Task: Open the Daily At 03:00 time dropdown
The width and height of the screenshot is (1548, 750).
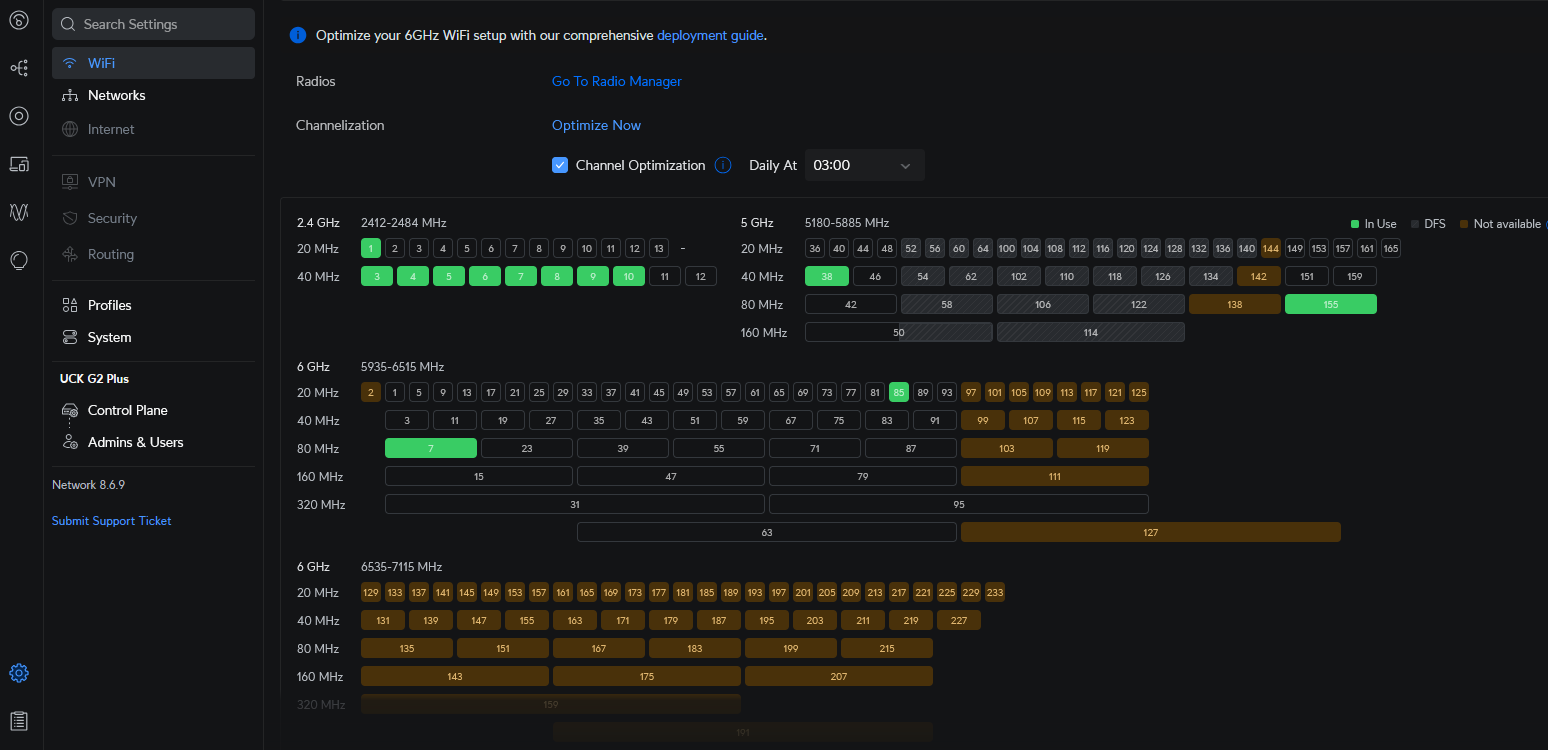Action: (865, 165)
